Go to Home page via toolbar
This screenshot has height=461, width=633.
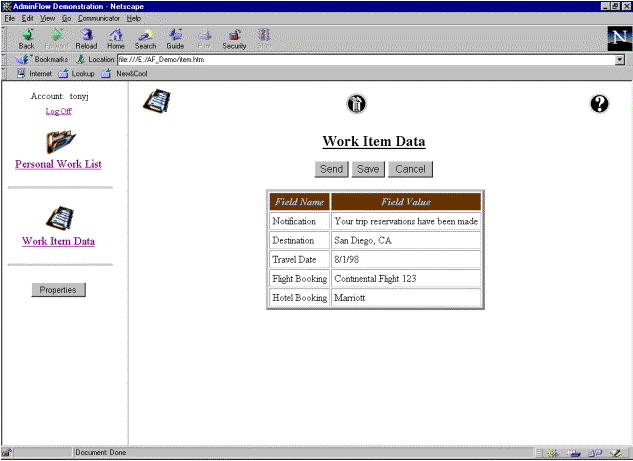point(116,38)
